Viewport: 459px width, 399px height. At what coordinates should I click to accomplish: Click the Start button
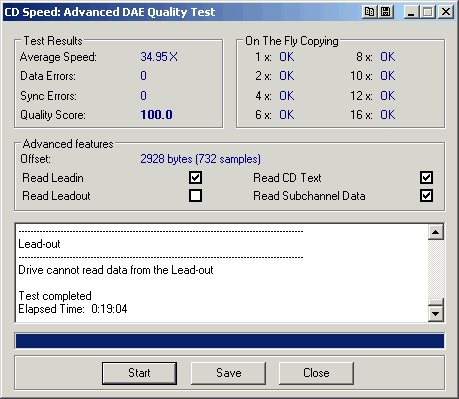click(139, 373)
